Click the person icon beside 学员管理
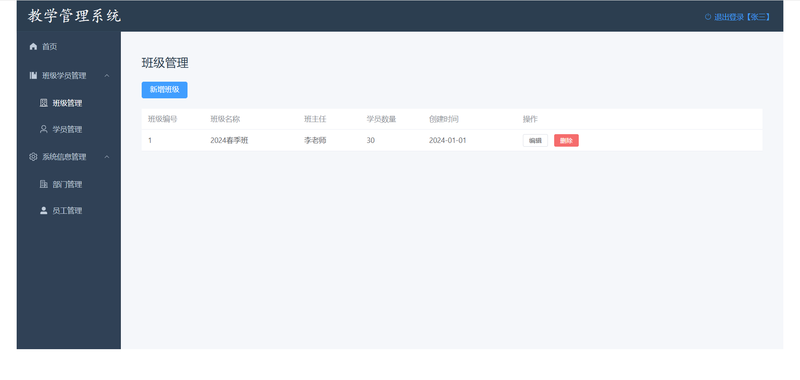 click(43, 129)
